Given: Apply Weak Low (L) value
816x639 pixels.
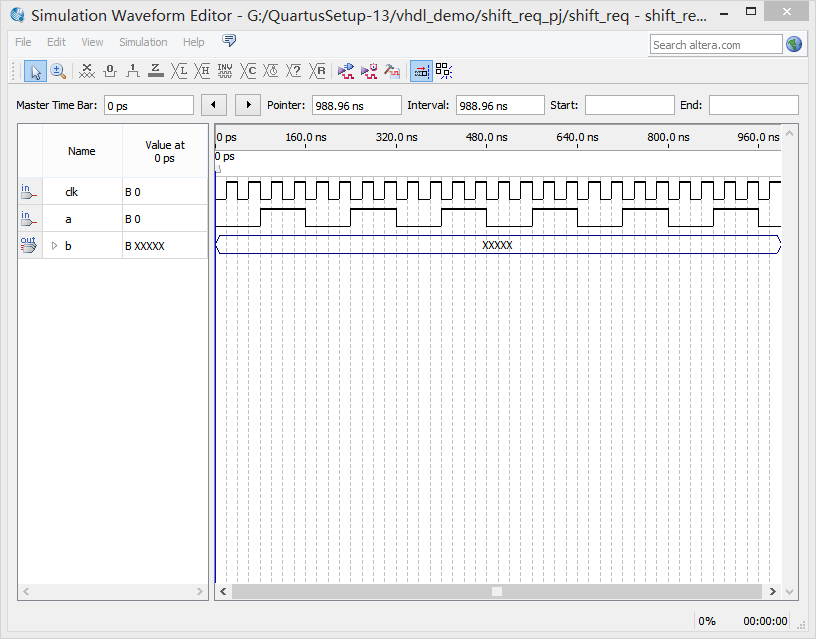Looking at the screenshot, I should coord(179,71).
